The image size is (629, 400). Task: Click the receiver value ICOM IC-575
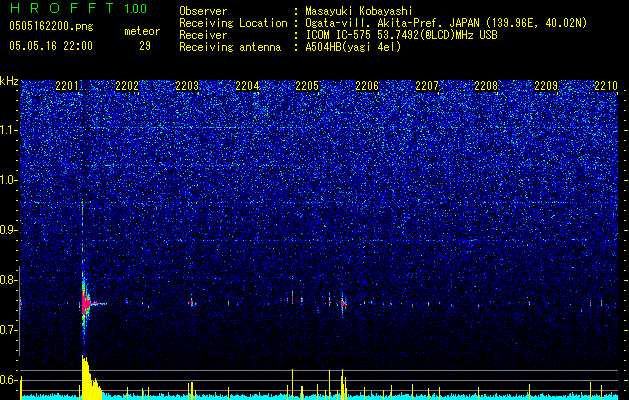tap(338, 35)
